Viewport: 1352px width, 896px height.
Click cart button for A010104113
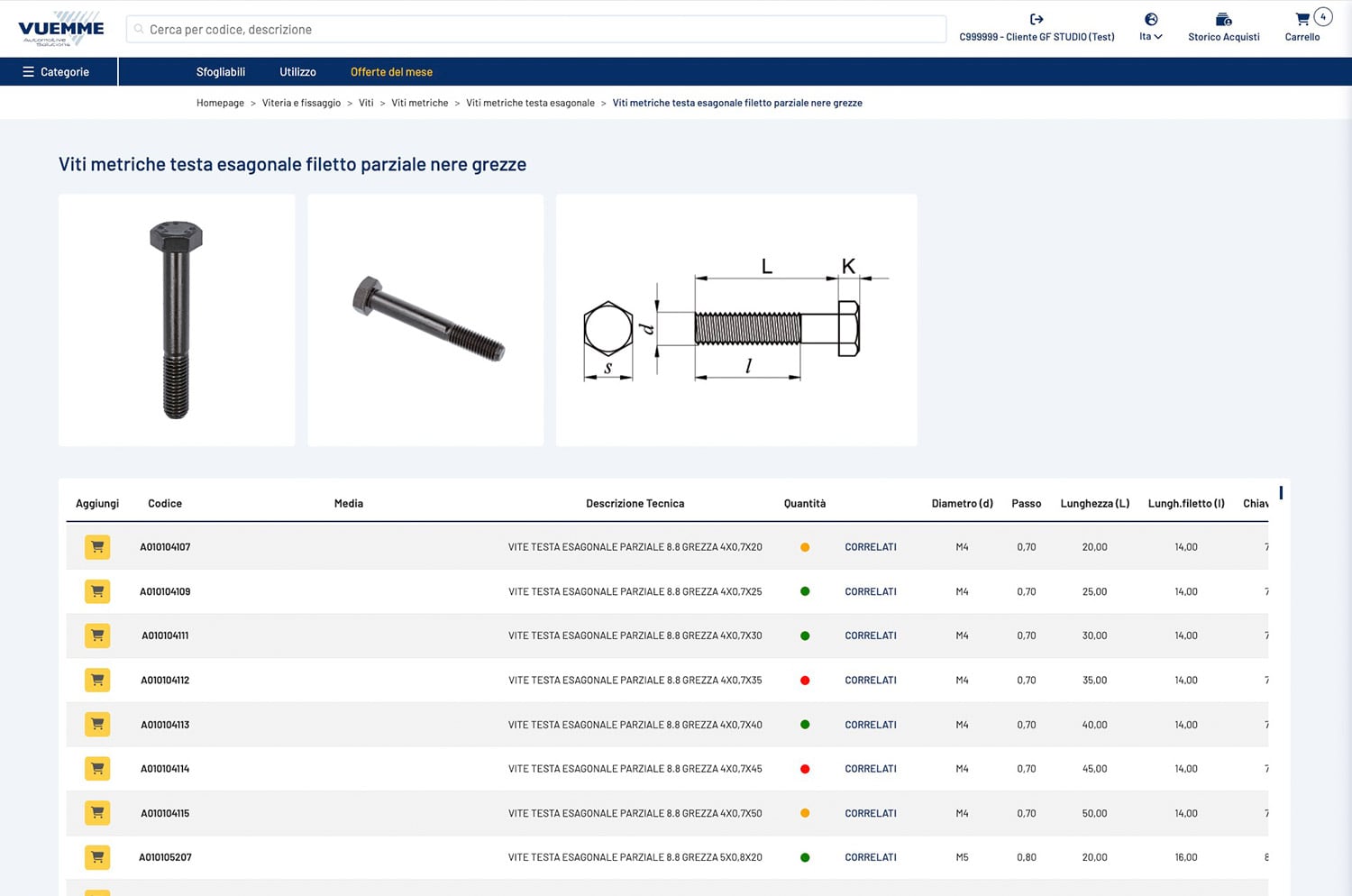point(97,724)
